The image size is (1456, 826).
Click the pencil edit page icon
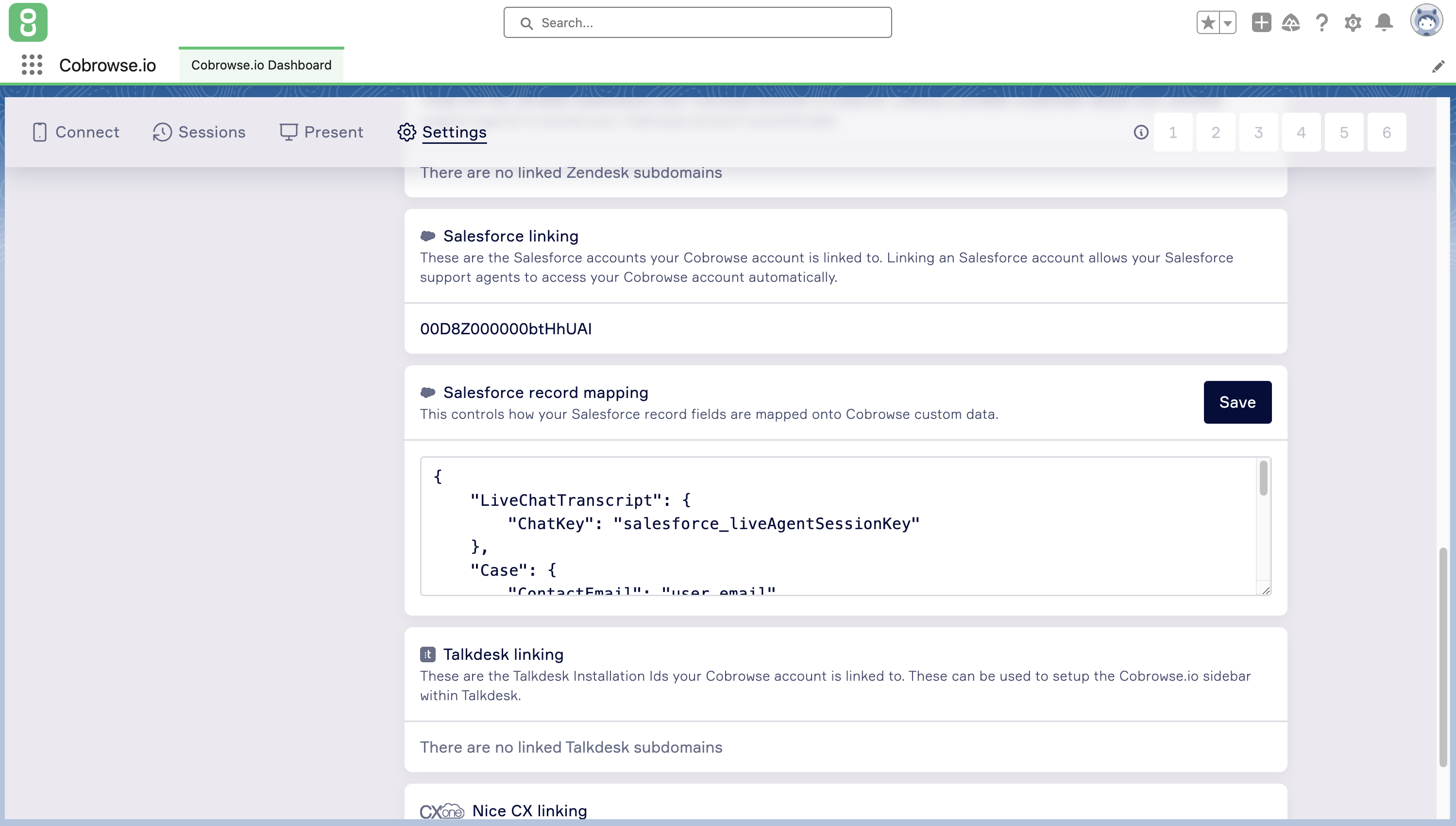pos(1438,67)
